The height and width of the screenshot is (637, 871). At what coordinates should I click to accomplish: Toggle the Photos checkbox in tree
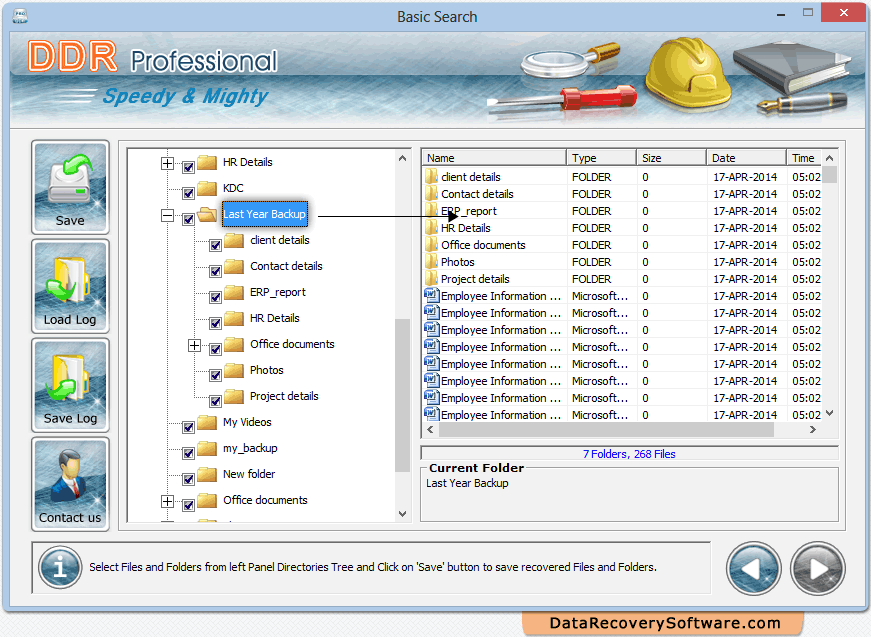[x=216, y=375]
